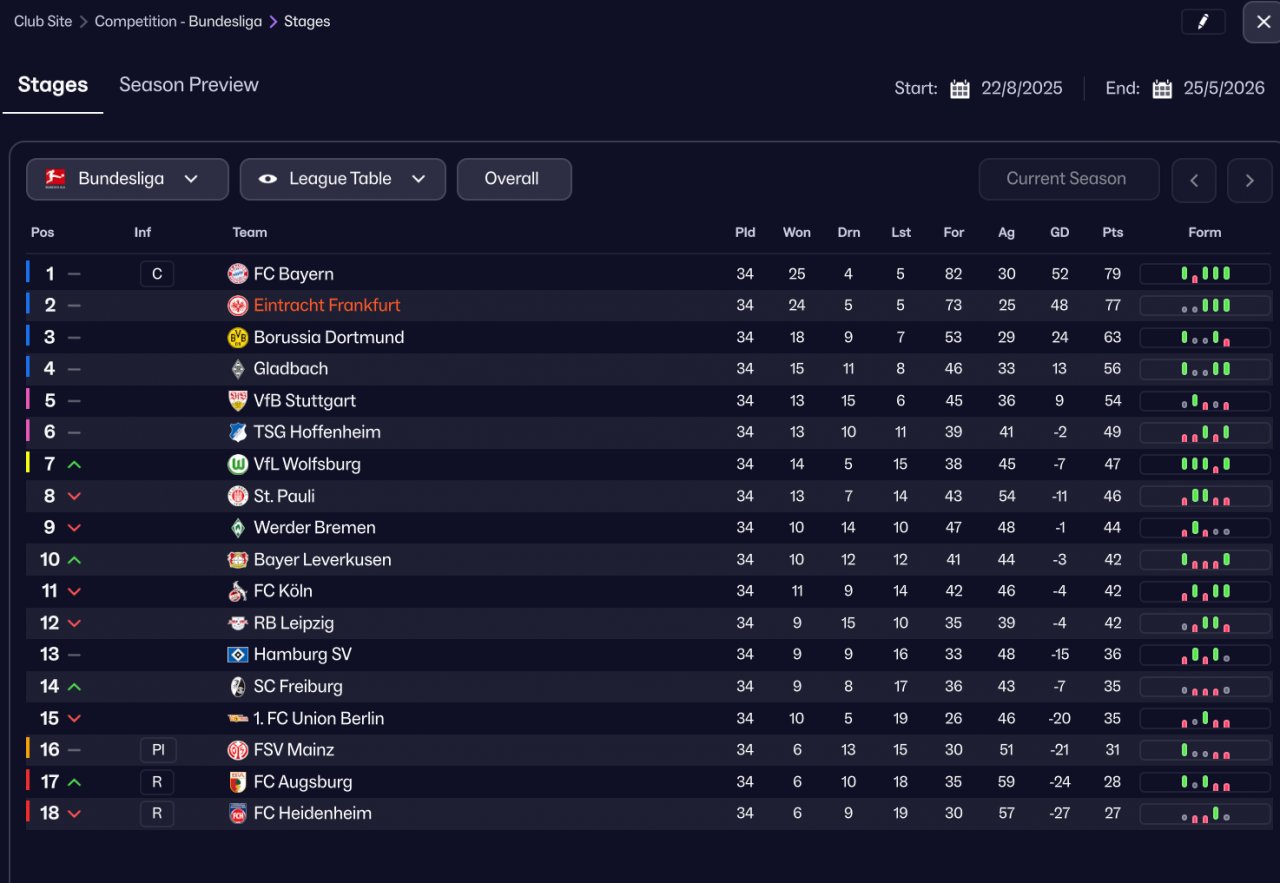The width and height of the screenshot is (1280, 883).
Task: Click the champion 'C' info badge
Action: (x=157, y=274)
